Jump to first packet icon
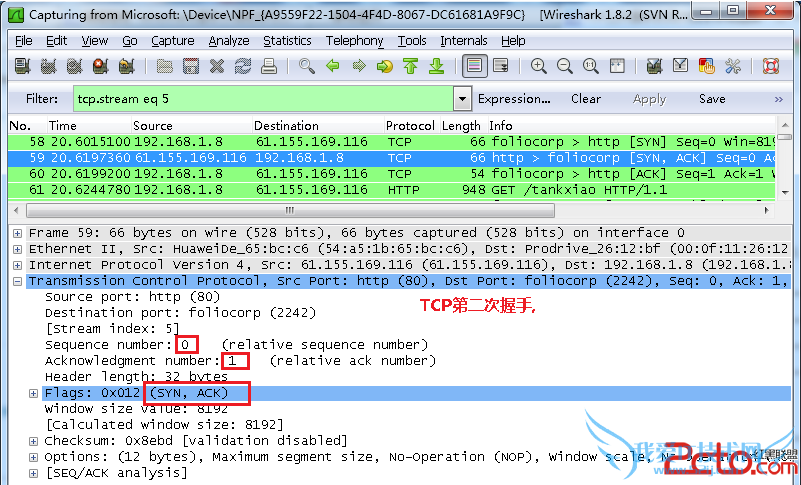The height and width of the screenshot is (485, 801). (x=411, y=66)
